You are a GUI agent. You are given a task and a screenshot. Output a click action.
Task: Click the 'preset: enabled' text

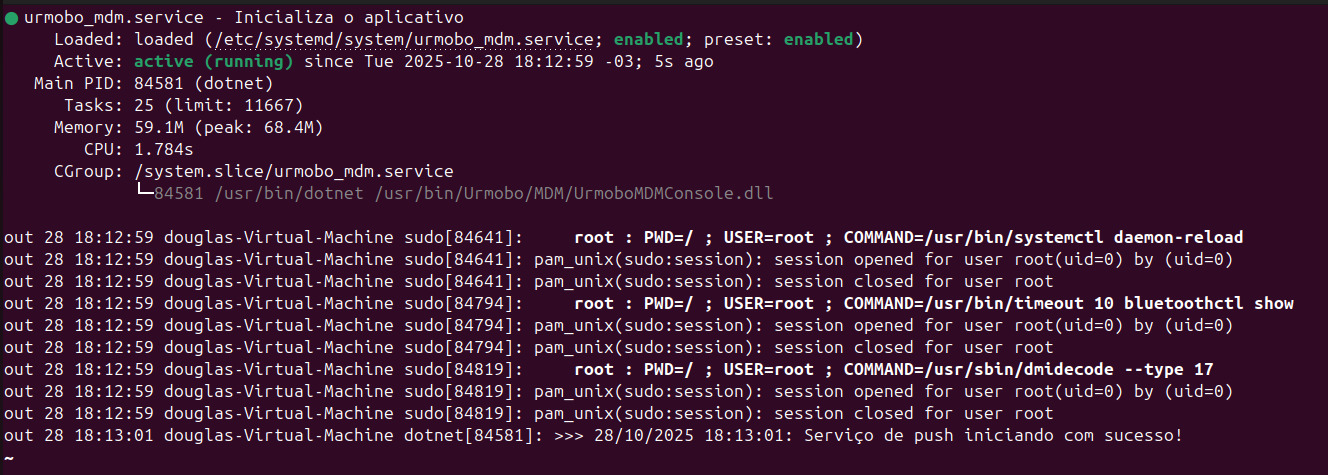pyautogui.click(x=778, y=40)
